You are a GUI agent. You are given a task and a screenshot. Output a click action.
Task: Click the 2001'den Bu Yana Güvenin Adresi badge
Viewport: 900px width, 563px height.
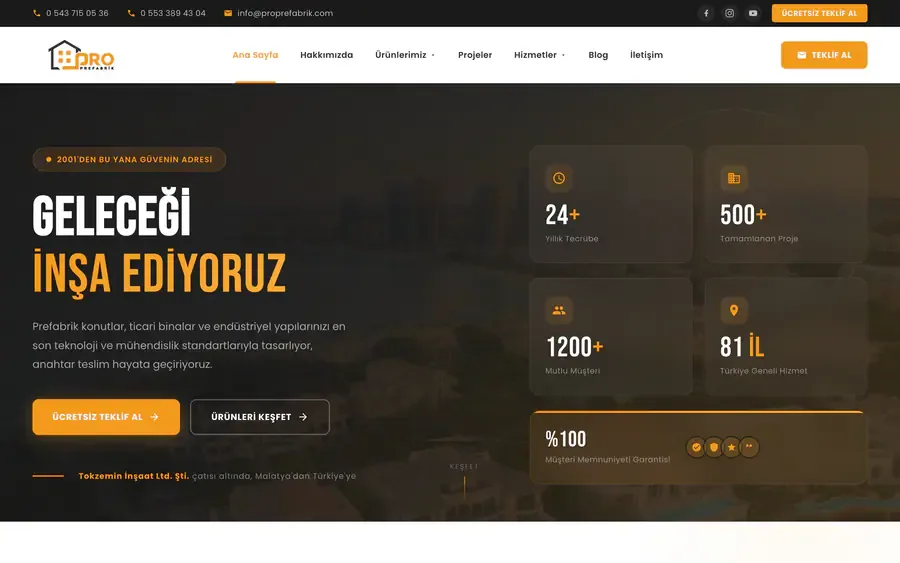(129, 160)
